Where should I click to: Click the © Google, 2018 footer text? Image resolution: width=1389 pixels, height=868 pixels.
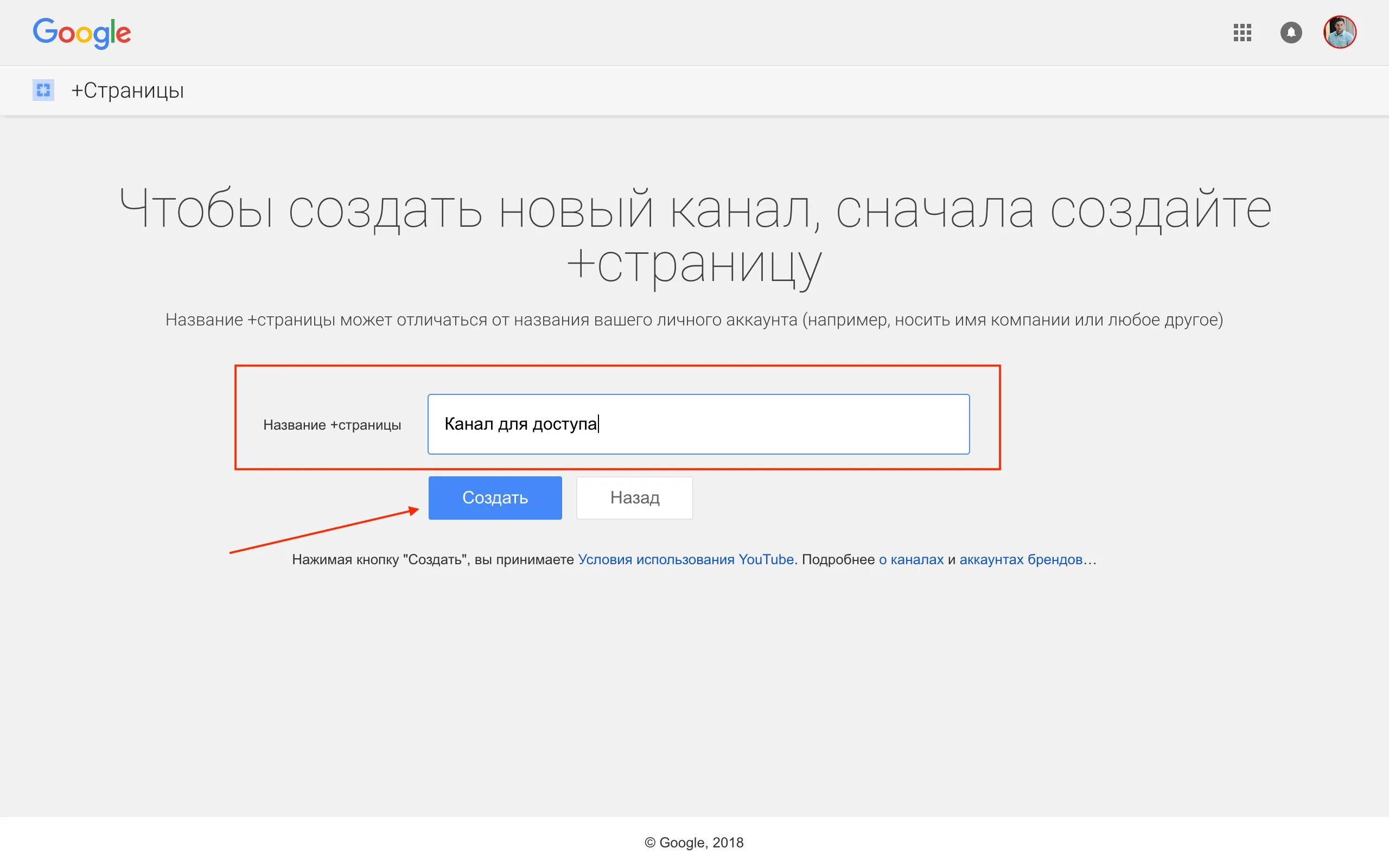point(694,842)
